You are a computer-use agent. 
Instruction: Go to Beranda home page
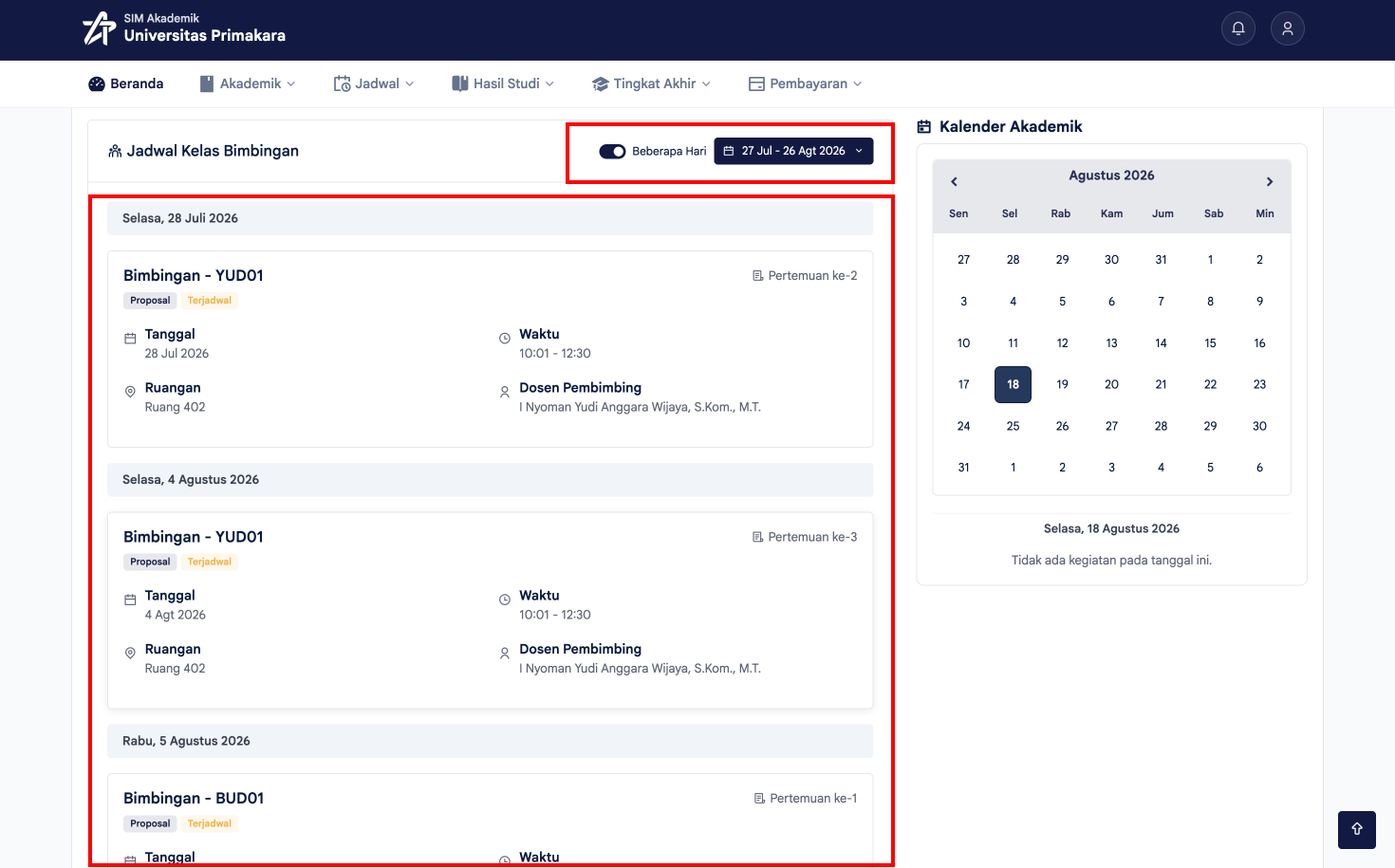pos(126,83)
